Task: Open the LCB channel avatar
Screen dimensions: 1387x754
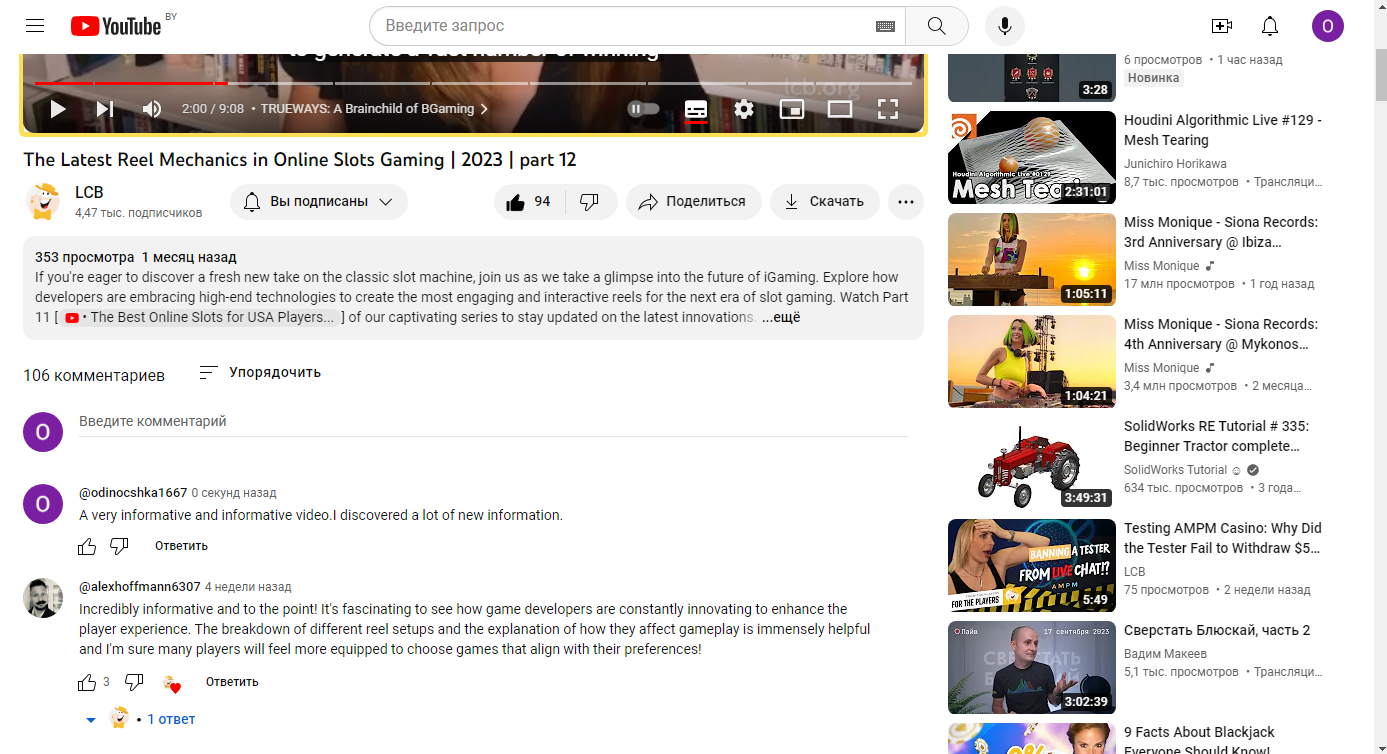Action: coord(43,201)
